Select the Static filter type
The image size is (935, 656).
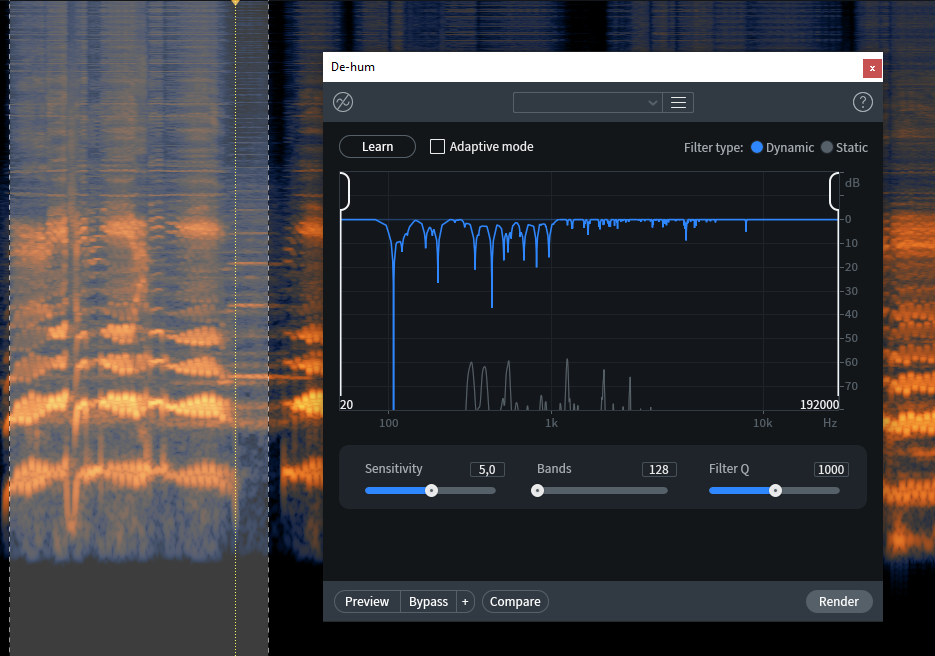pyautogui.click(x=826, y=147)
